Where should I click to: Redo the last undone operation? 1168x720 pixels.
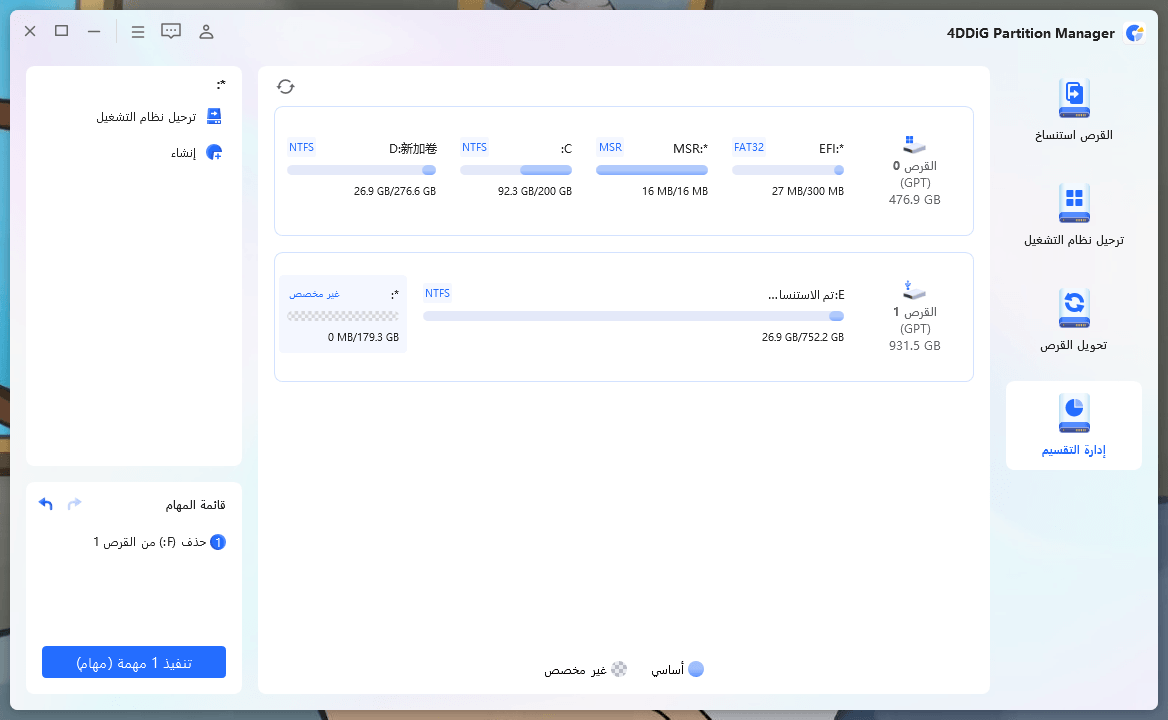[74, 503]
